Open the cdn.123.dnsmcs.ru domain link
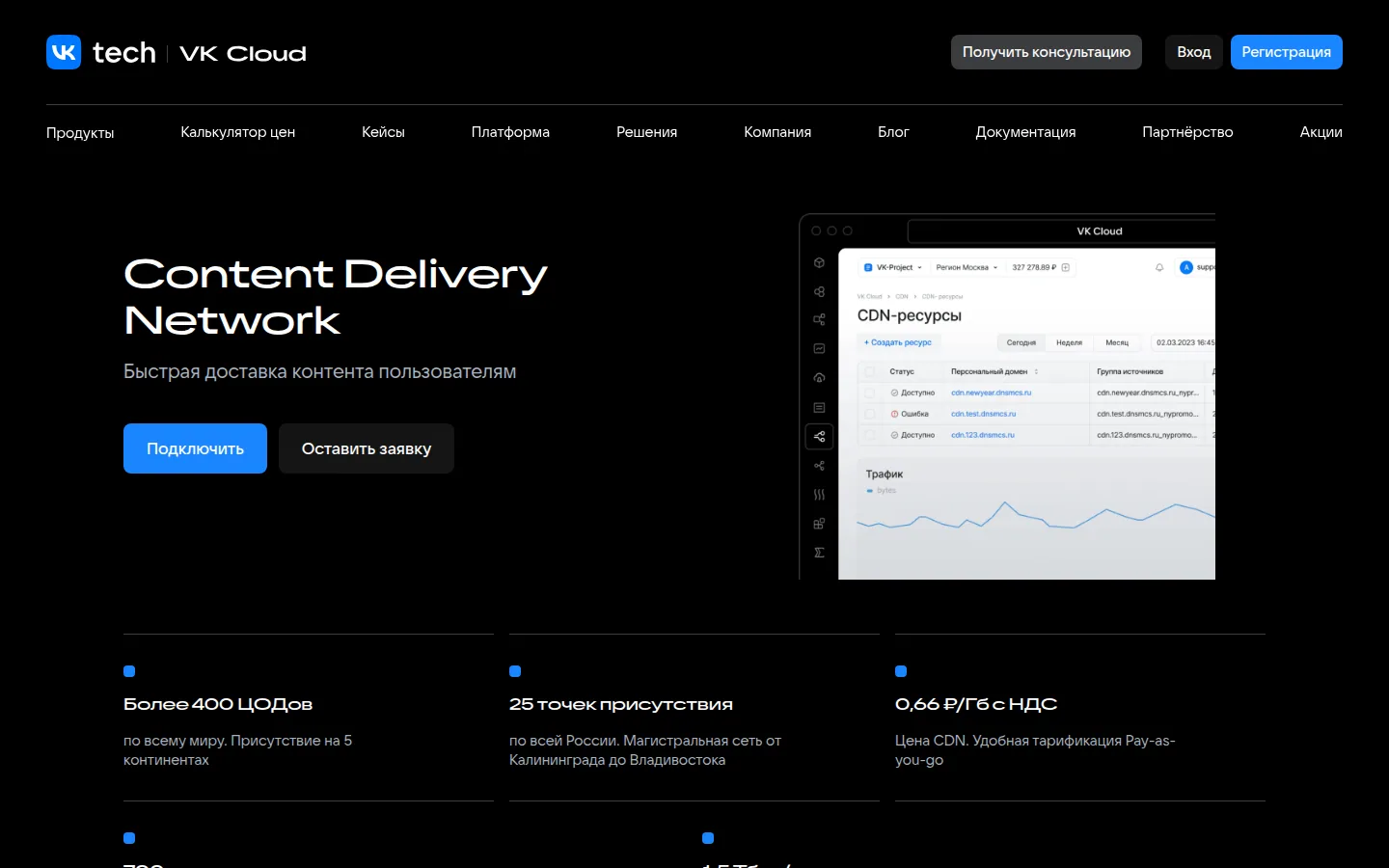The width and height of the screenshot is (1389, 868). [x=982, y=435]
